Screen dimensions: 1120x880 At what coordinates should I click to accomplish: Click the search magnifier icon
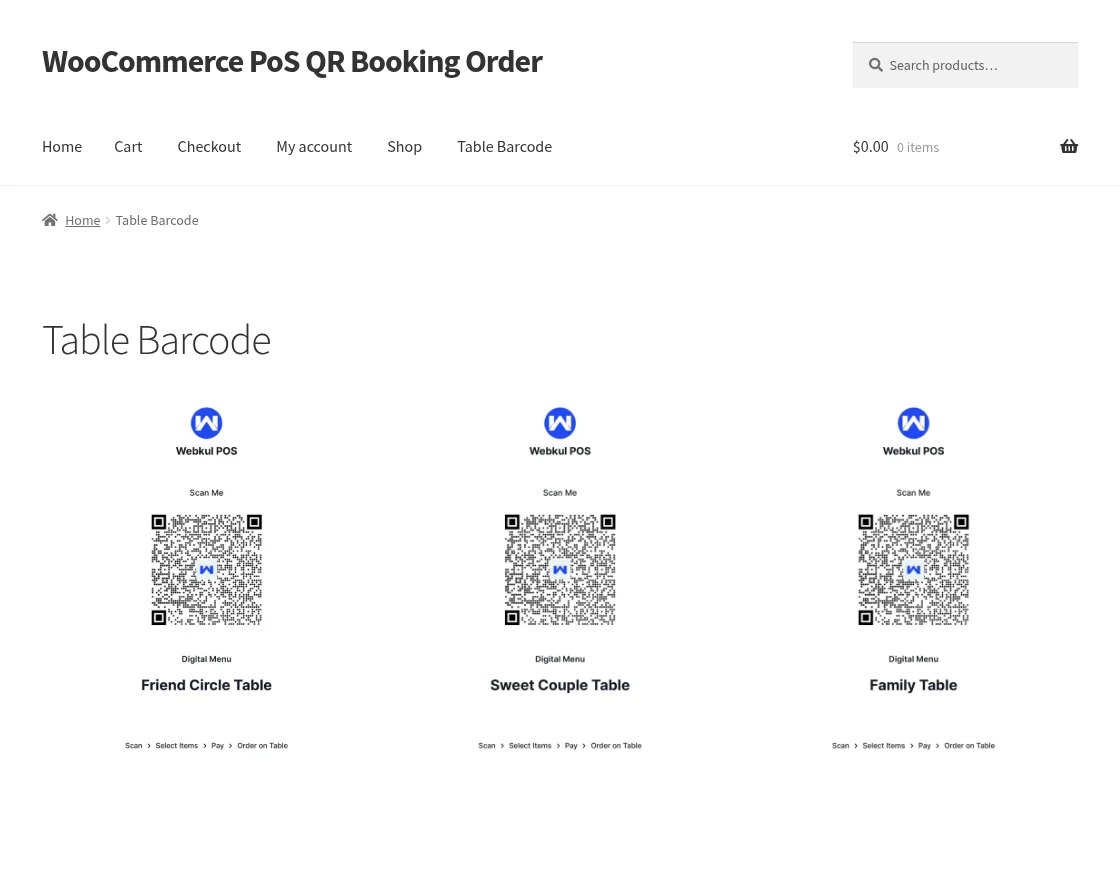tap(876, 65)
